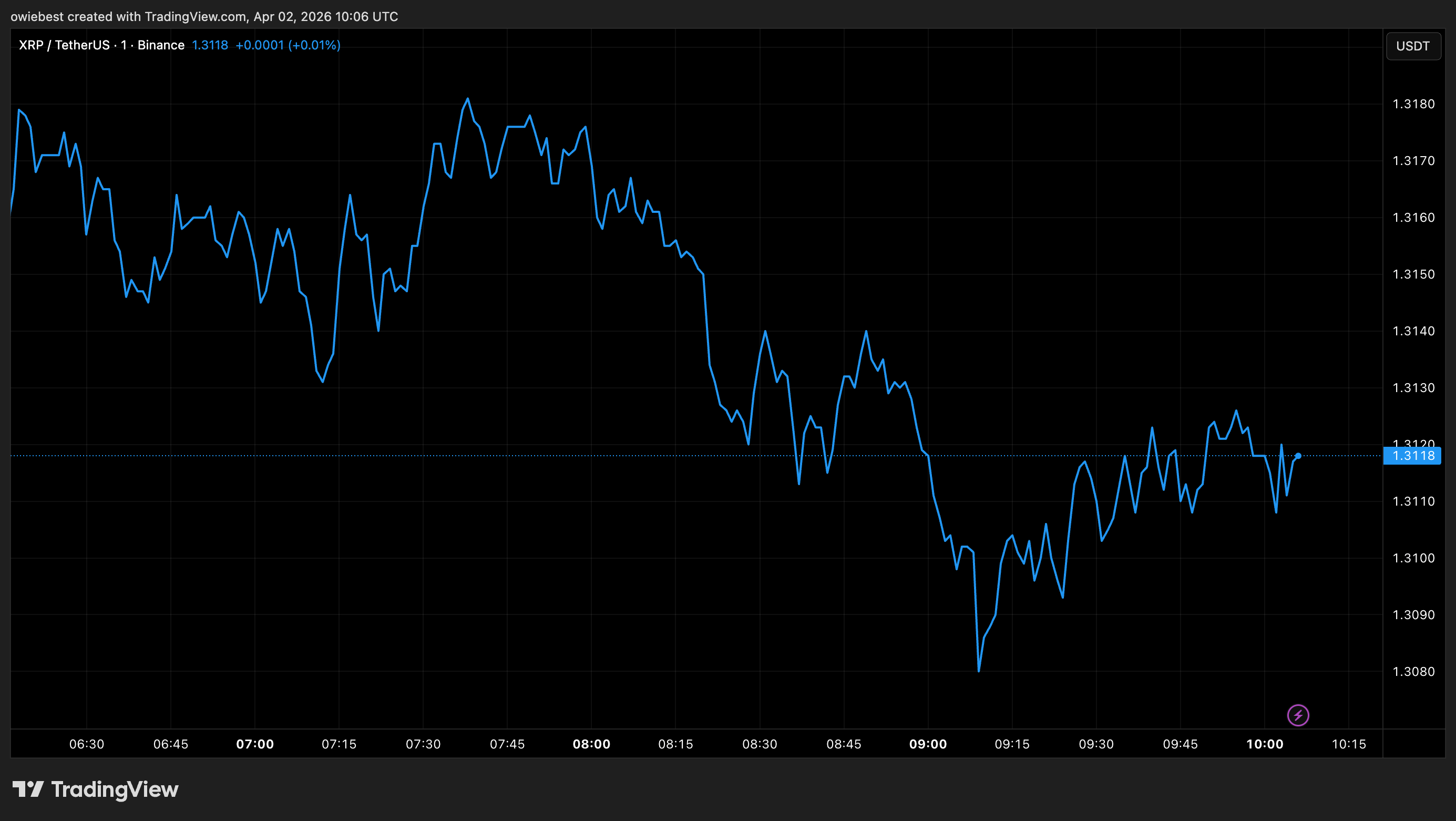
Task: Click the 1.3150 price scale label
Action: (x=1413, y=274)
